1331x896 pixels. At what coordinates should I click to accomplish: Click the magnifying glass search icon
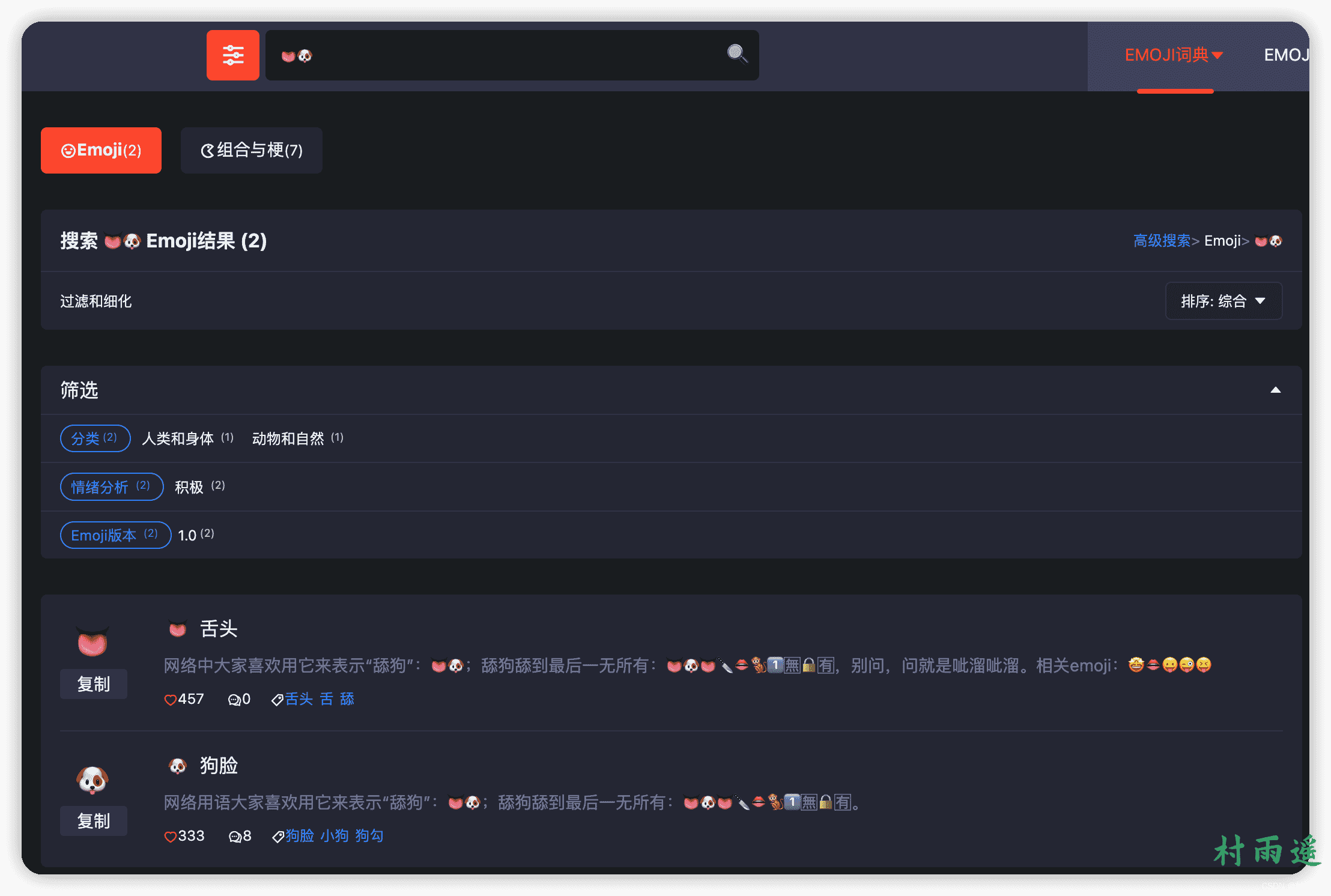click(x=737, y=54)
